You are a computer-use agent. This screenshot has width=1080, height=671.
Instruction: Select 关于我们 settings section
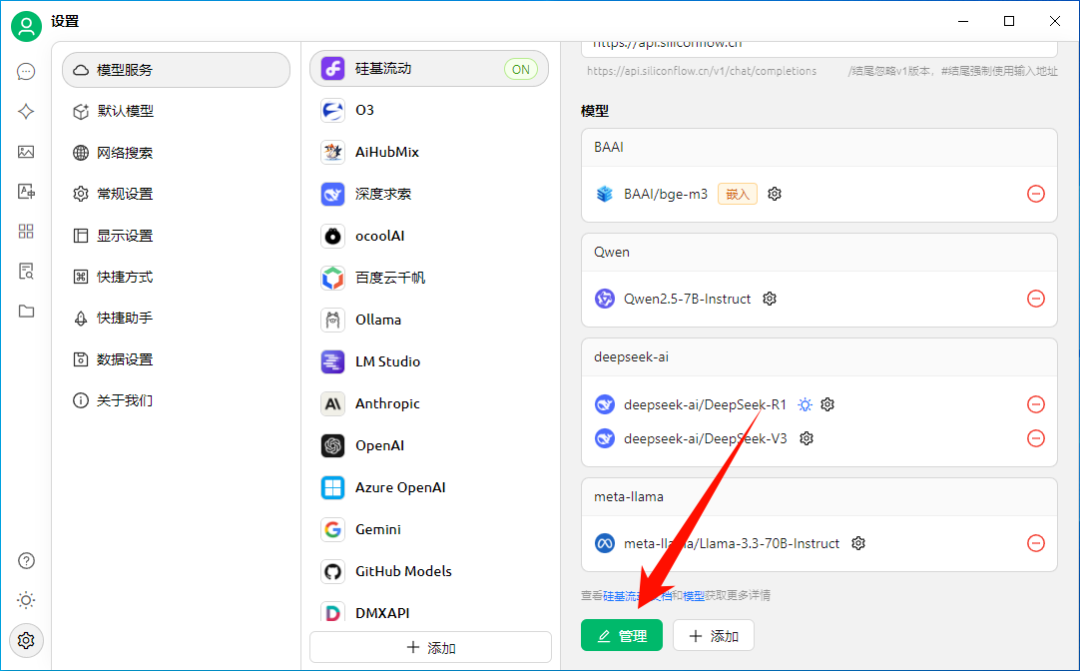point(176,400)
